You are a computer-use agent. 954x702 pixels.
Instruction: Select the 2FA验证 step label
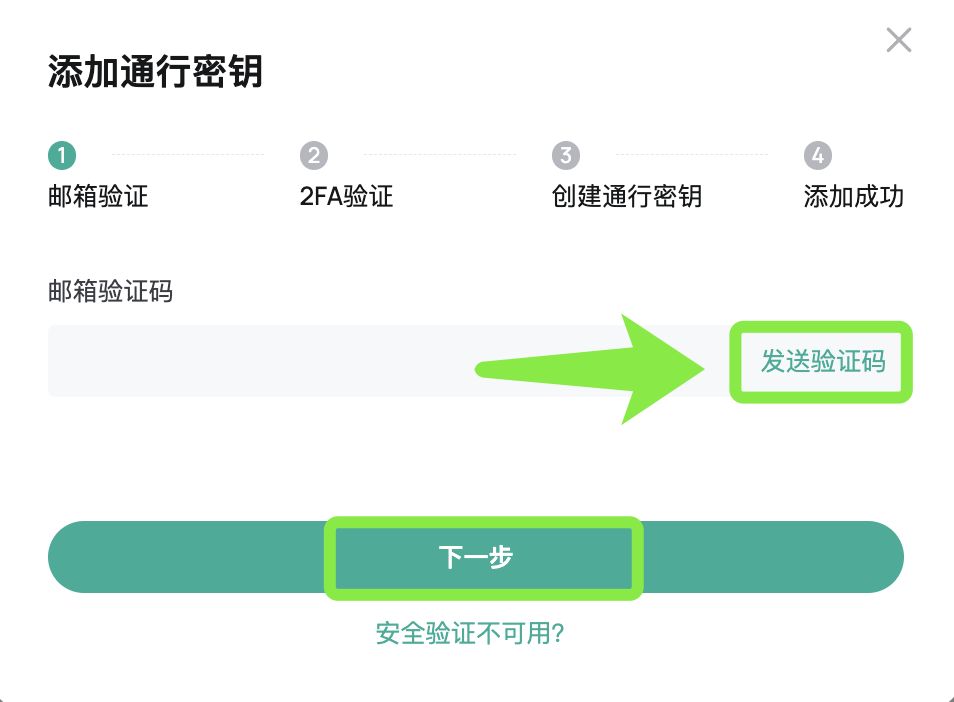pos(346,196)
